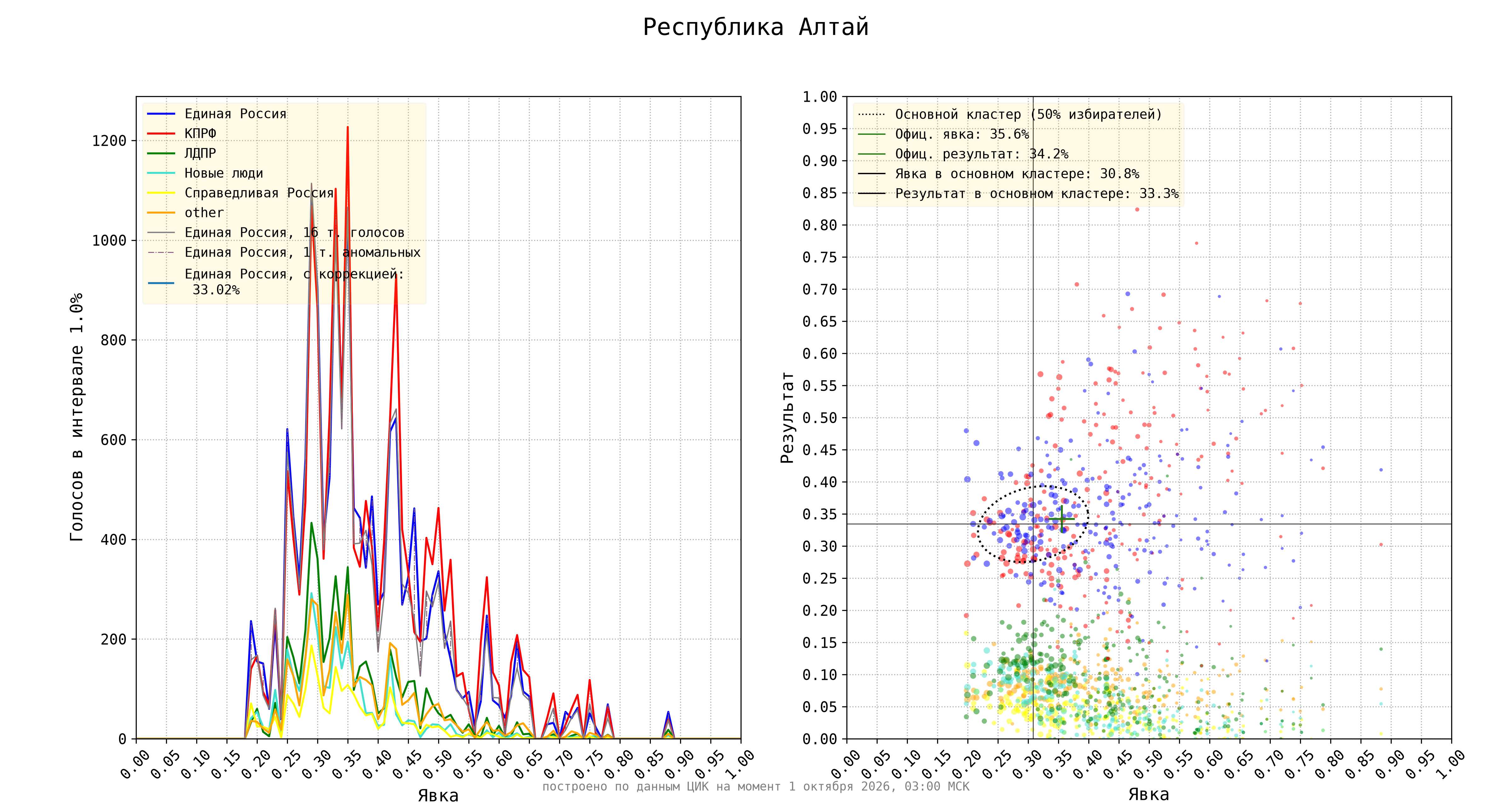The height and width of the screenshot is (803, 1512).
Task: Click the scatter y-axis tick "0.50"
Action: (x=820, y=418)
